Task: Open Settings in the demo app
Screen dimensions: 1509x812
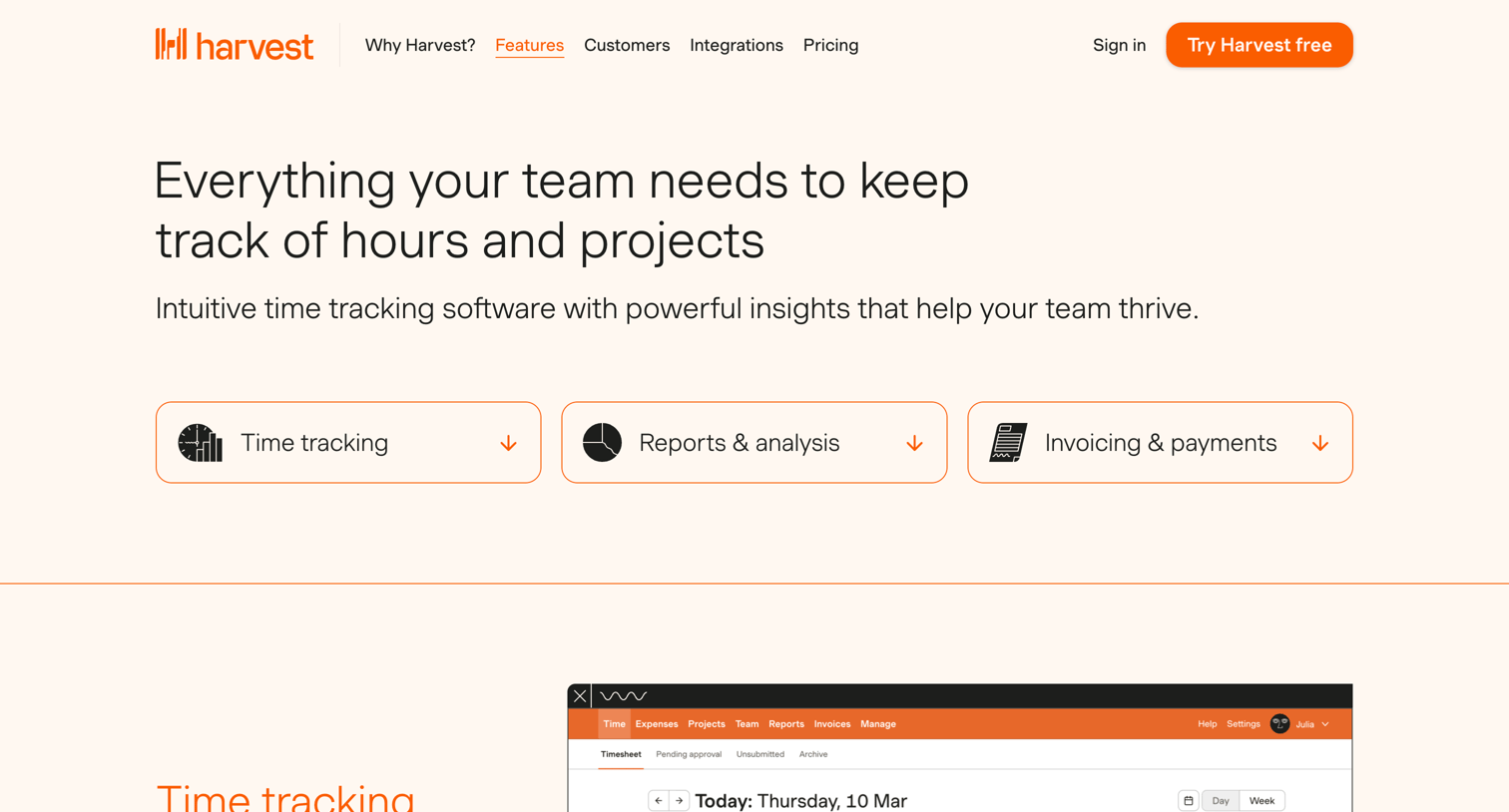Action: (x=1244, y=724)
